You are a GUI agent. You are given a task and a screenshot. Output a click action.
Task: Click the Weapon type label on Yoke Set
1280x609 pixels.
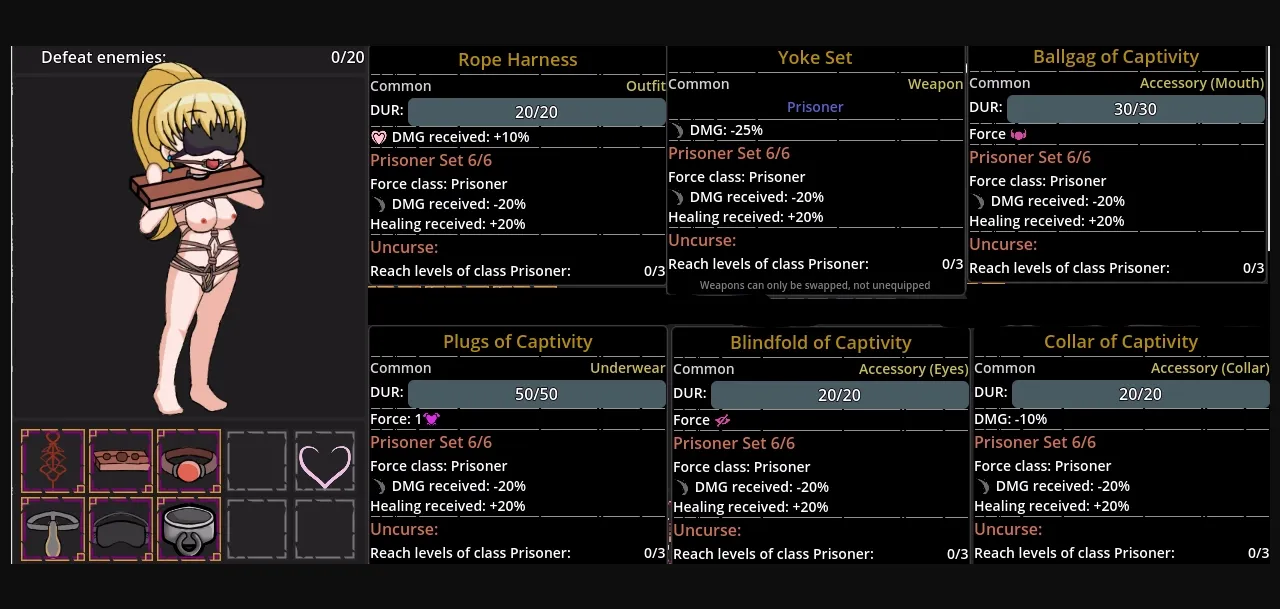coord(935,84)
